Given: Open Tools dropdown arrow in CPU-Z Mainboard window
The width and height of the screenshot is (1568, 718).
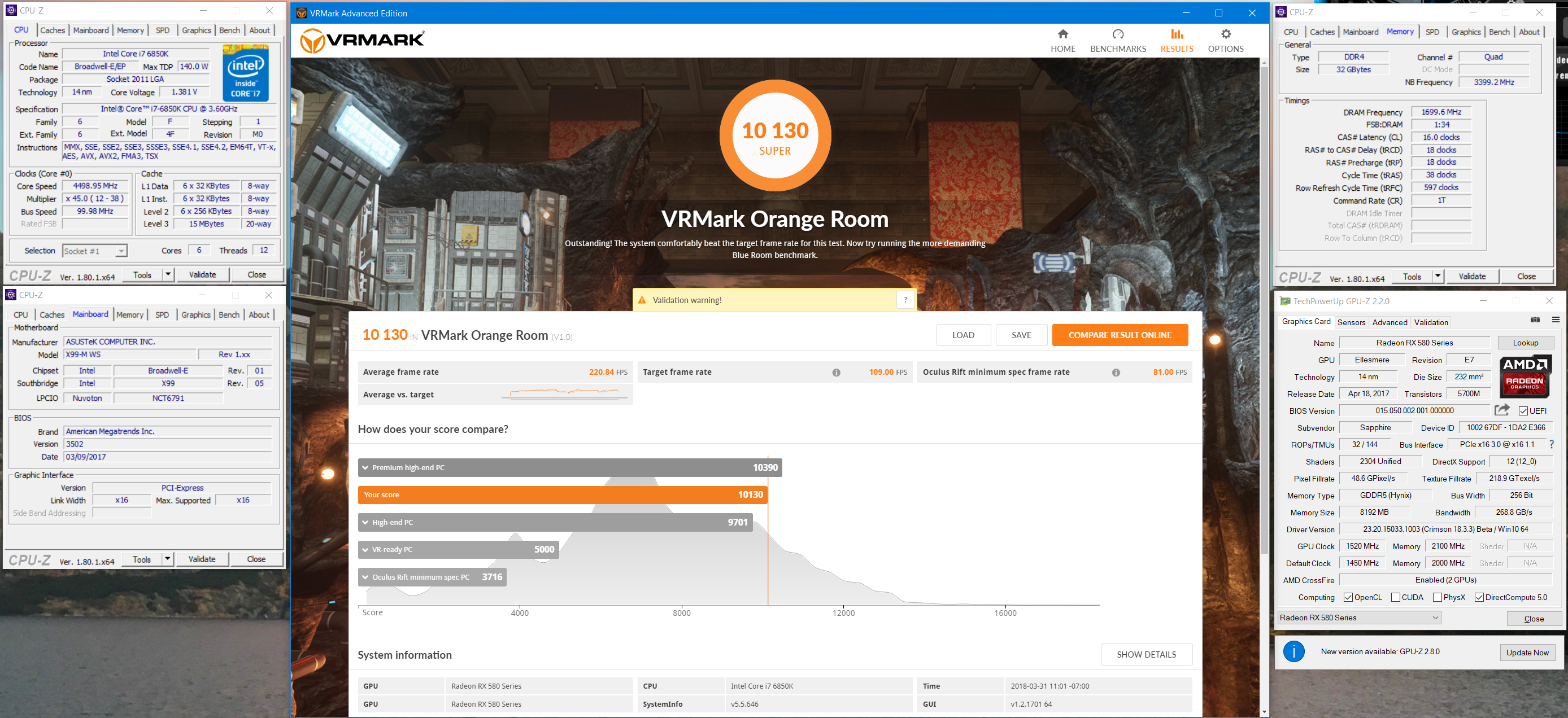Looking at the screenshot, I should [x=167, y=559].
